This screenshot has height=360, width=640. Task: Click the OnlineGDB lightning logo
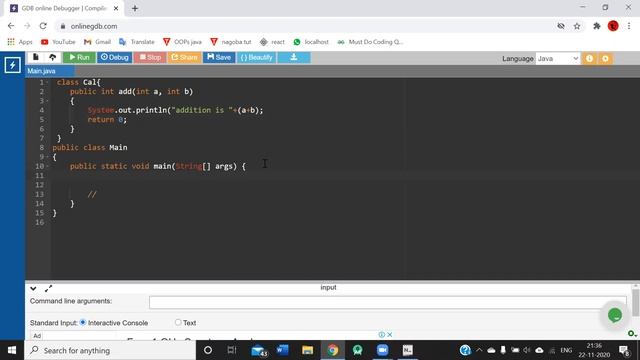12,65
